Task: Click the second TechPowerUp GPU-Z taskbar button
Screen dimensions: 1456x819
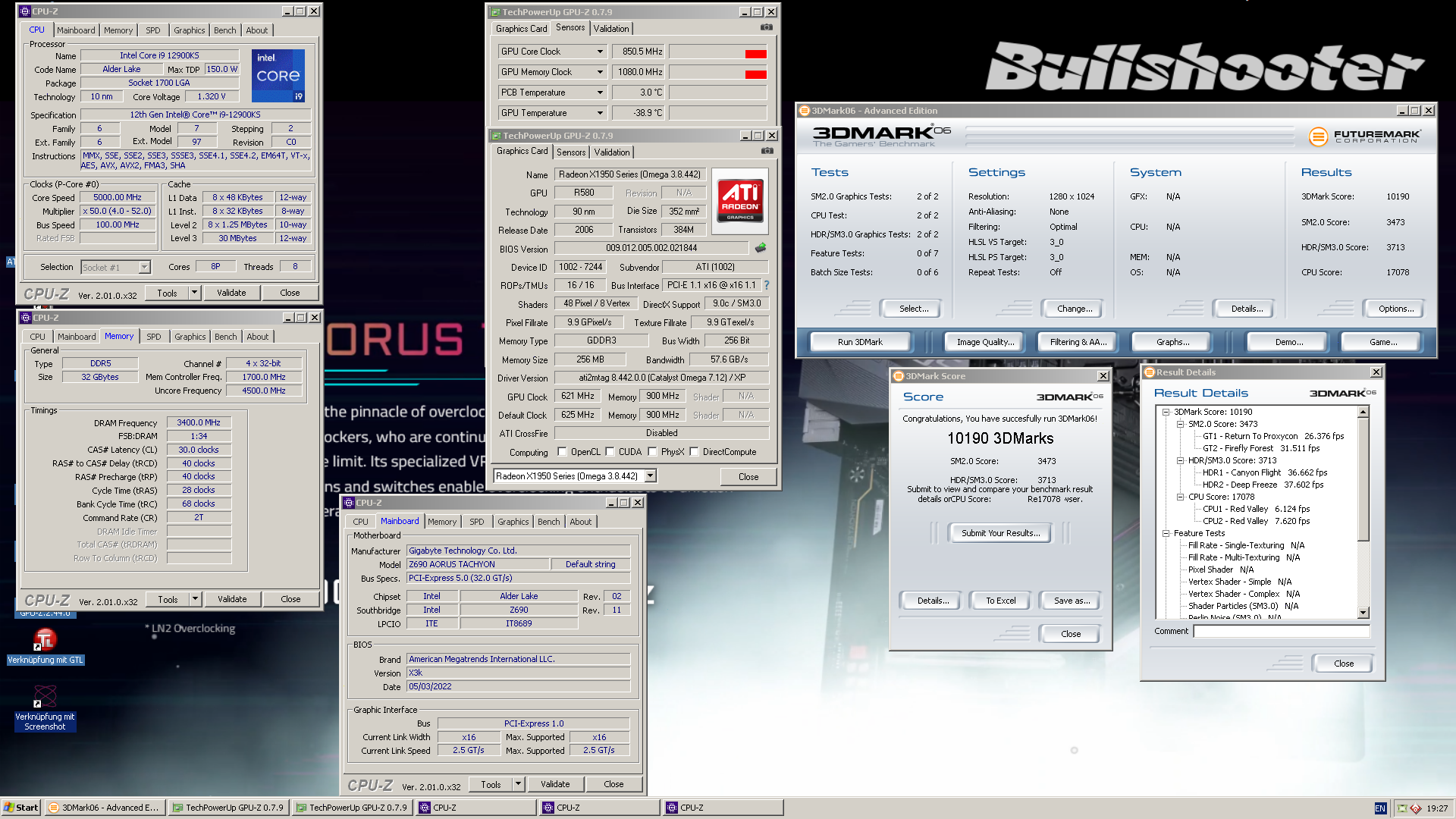Action: coord(351,808)
